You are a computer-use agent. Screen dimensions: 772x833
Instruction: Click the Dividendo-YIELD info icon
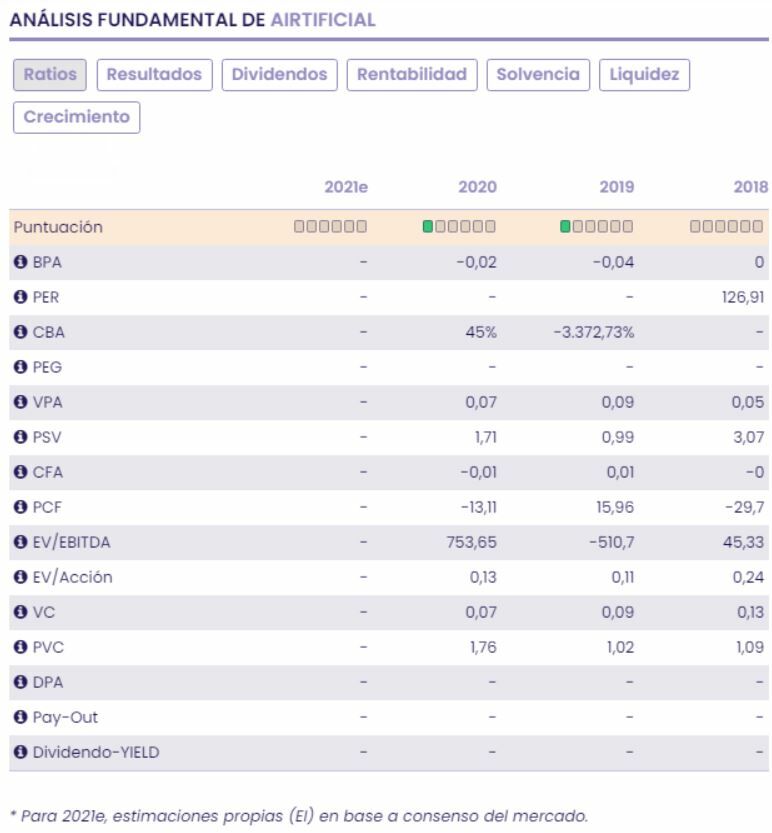coord(20,752)
